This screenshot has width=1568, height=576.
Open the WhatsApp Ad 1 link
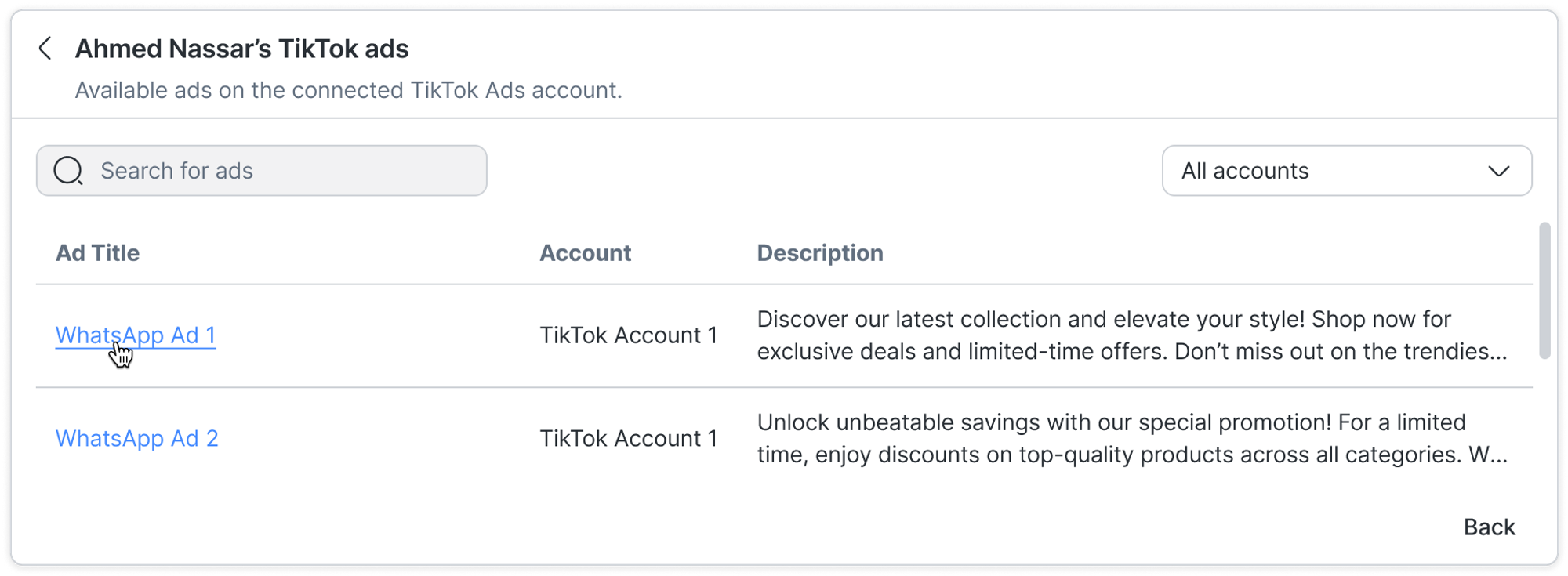click(136, 335)
